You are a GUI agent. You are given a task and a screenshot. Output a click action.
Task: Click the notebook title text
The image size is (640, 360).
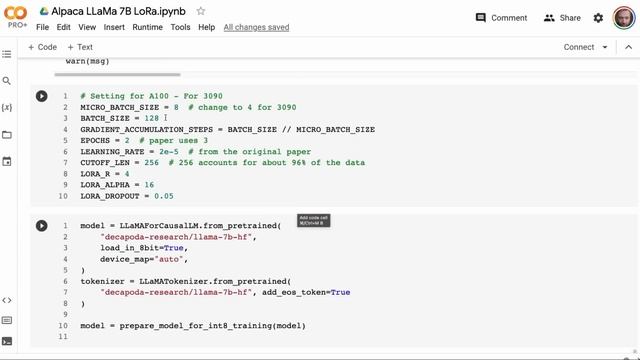pyautogui.click(x=118, y=11)
